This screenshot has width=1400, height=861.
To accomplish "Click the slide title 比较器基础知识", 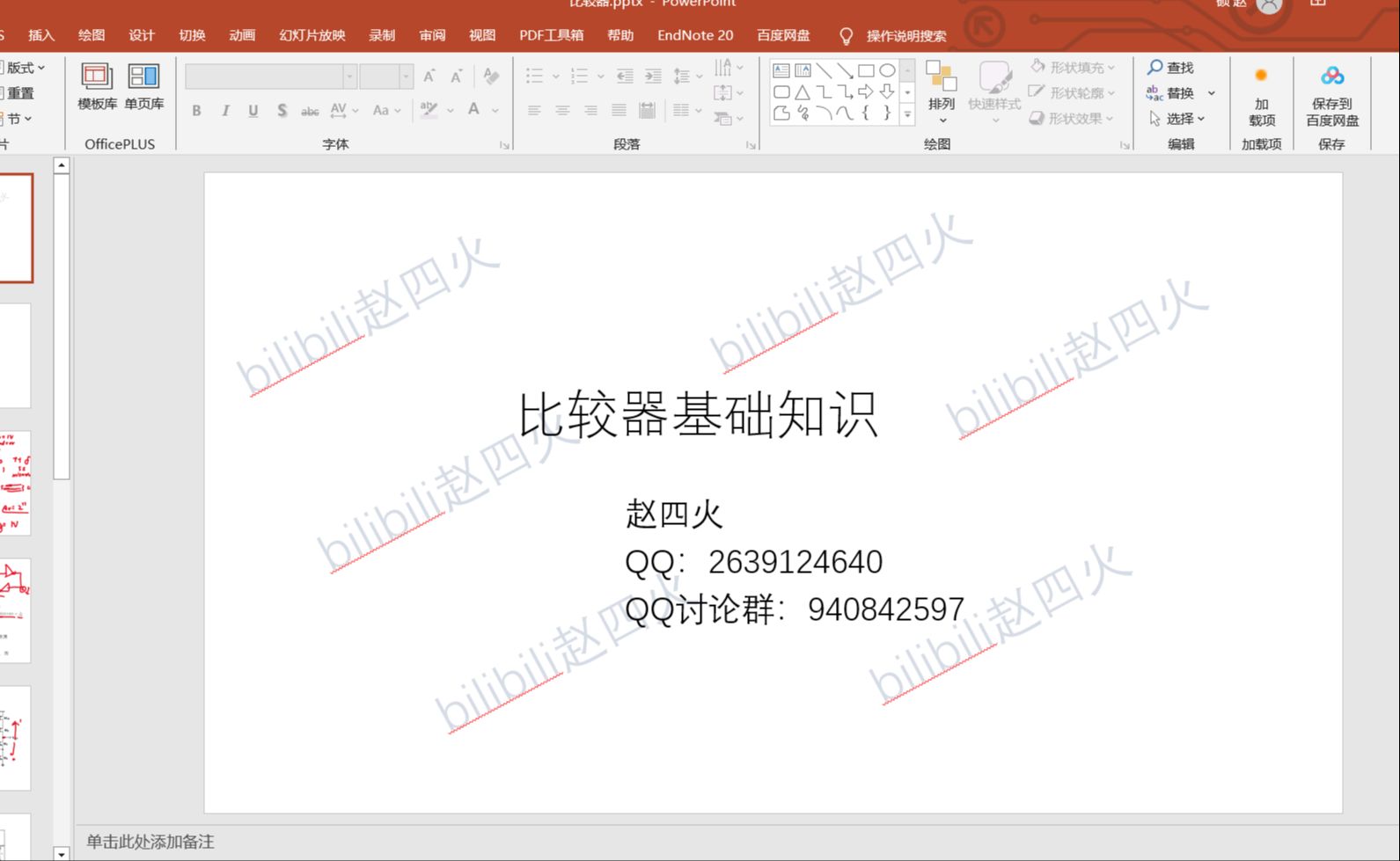I will pyautogui.click(x=698, y=415).
